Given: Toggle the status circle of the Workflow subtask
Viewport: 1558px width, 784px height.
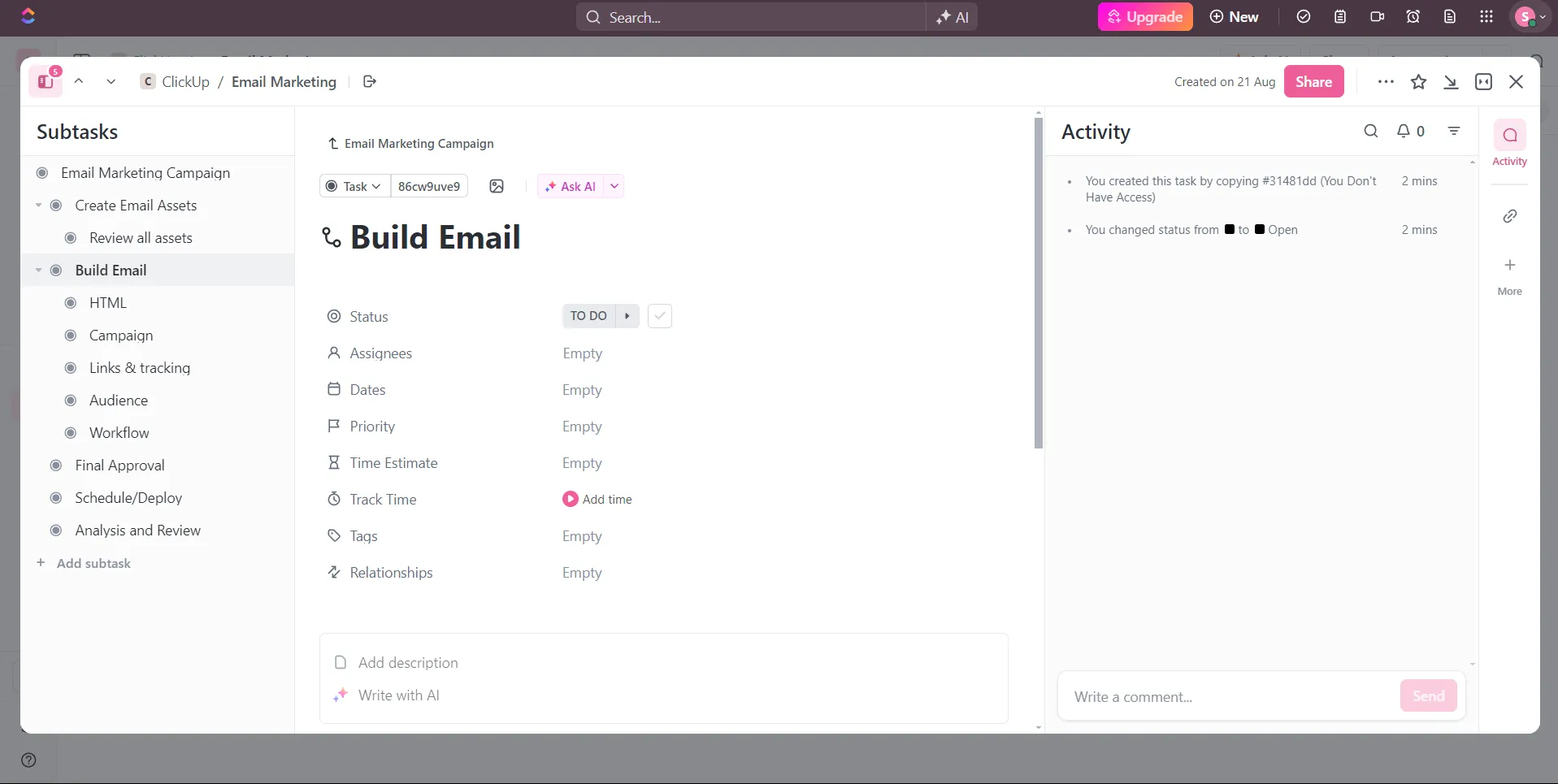Looking at the screenshot, I should [71, 433].
